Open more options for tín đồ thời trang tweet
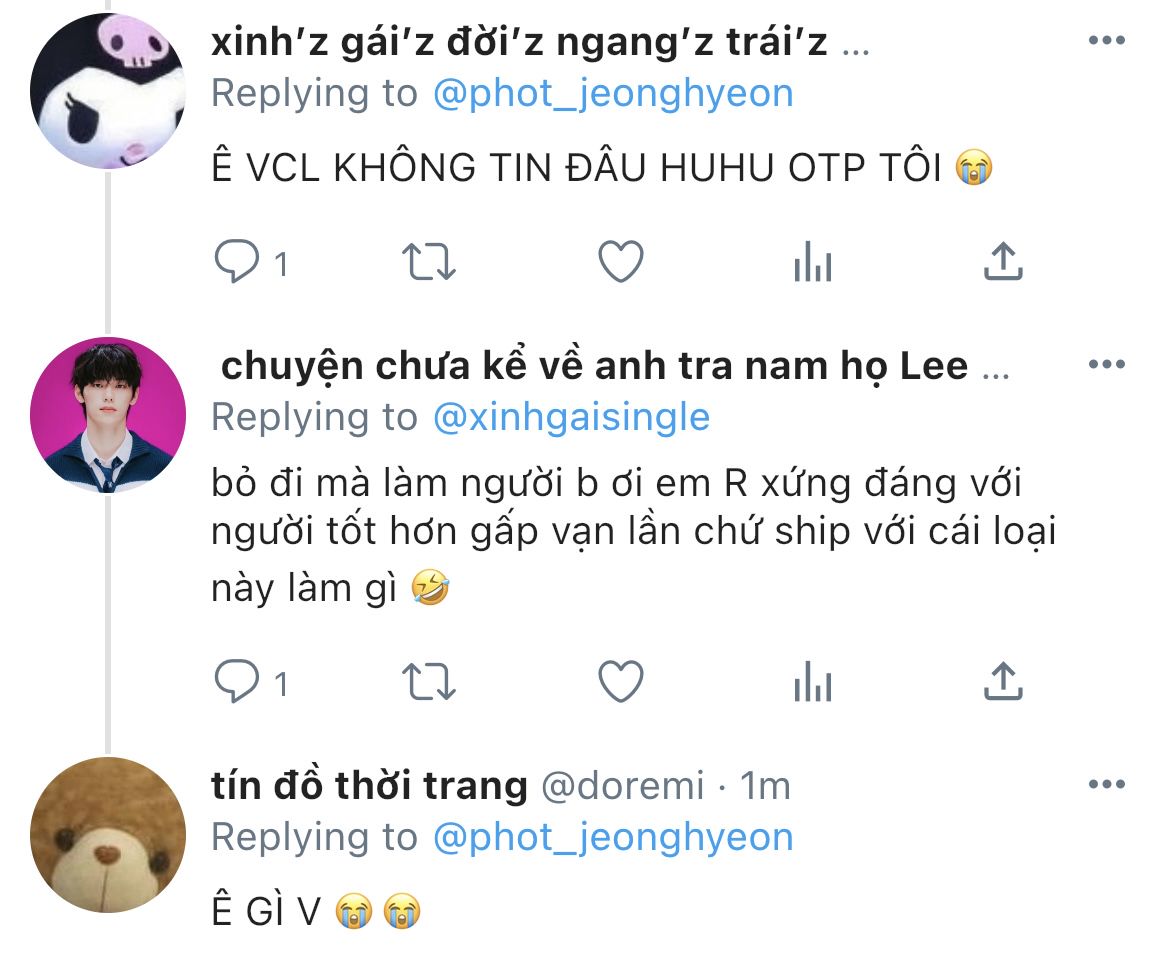 [1107, 784]
